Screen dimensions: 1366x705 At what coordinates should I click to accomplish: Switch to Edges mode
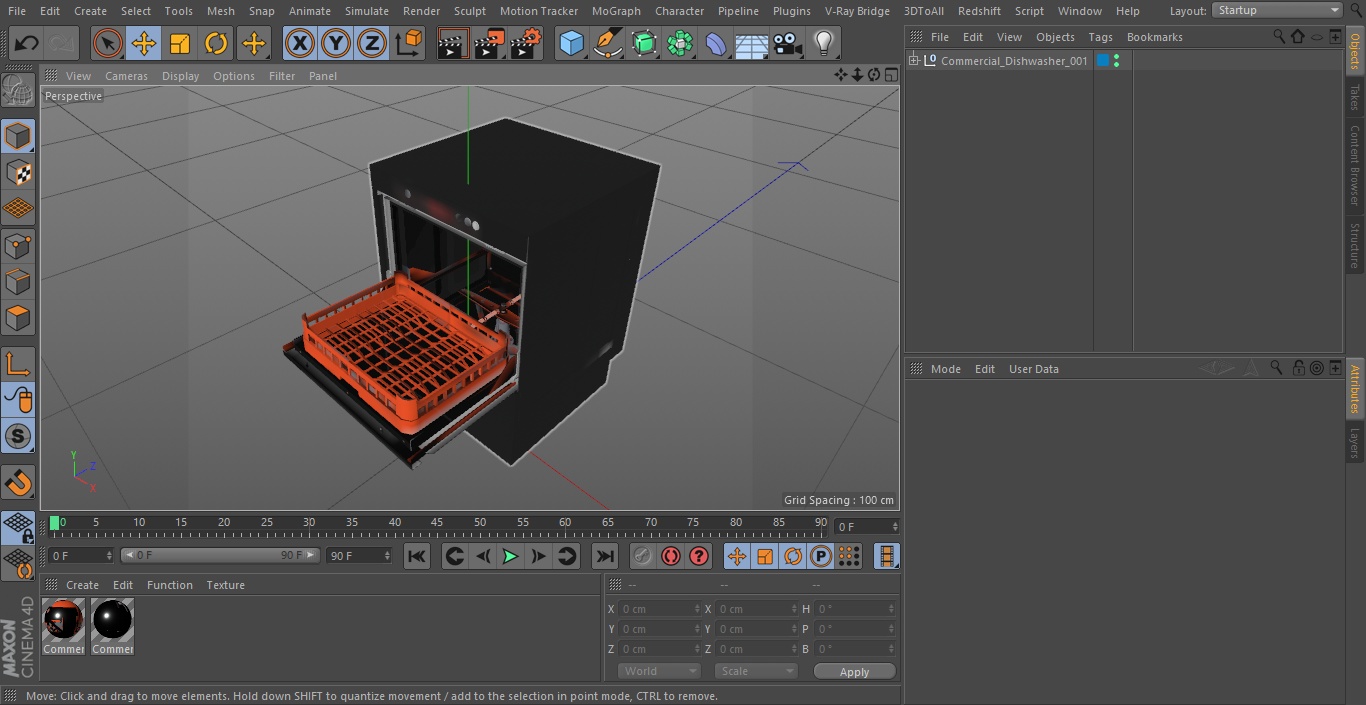[x=18, y=282]
